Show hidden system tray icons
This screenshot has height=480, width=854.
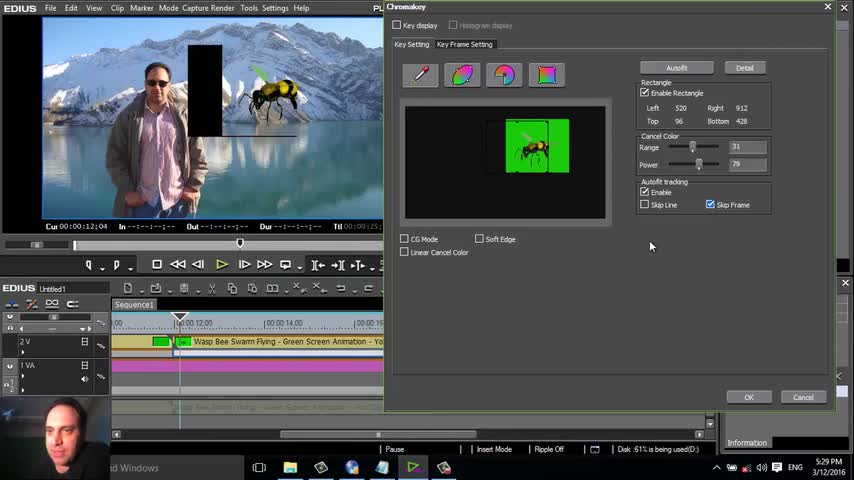tap(717, 467)
